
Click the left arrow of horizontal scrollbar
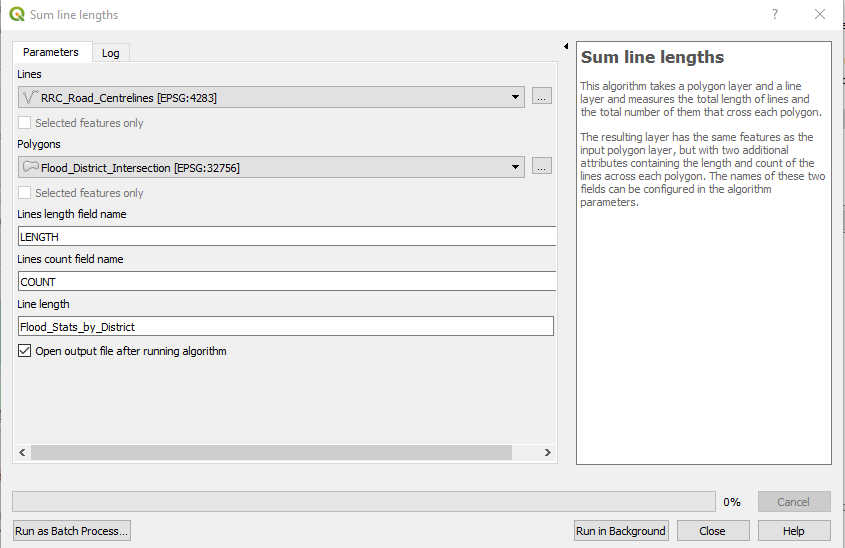(x=22, y=453)
